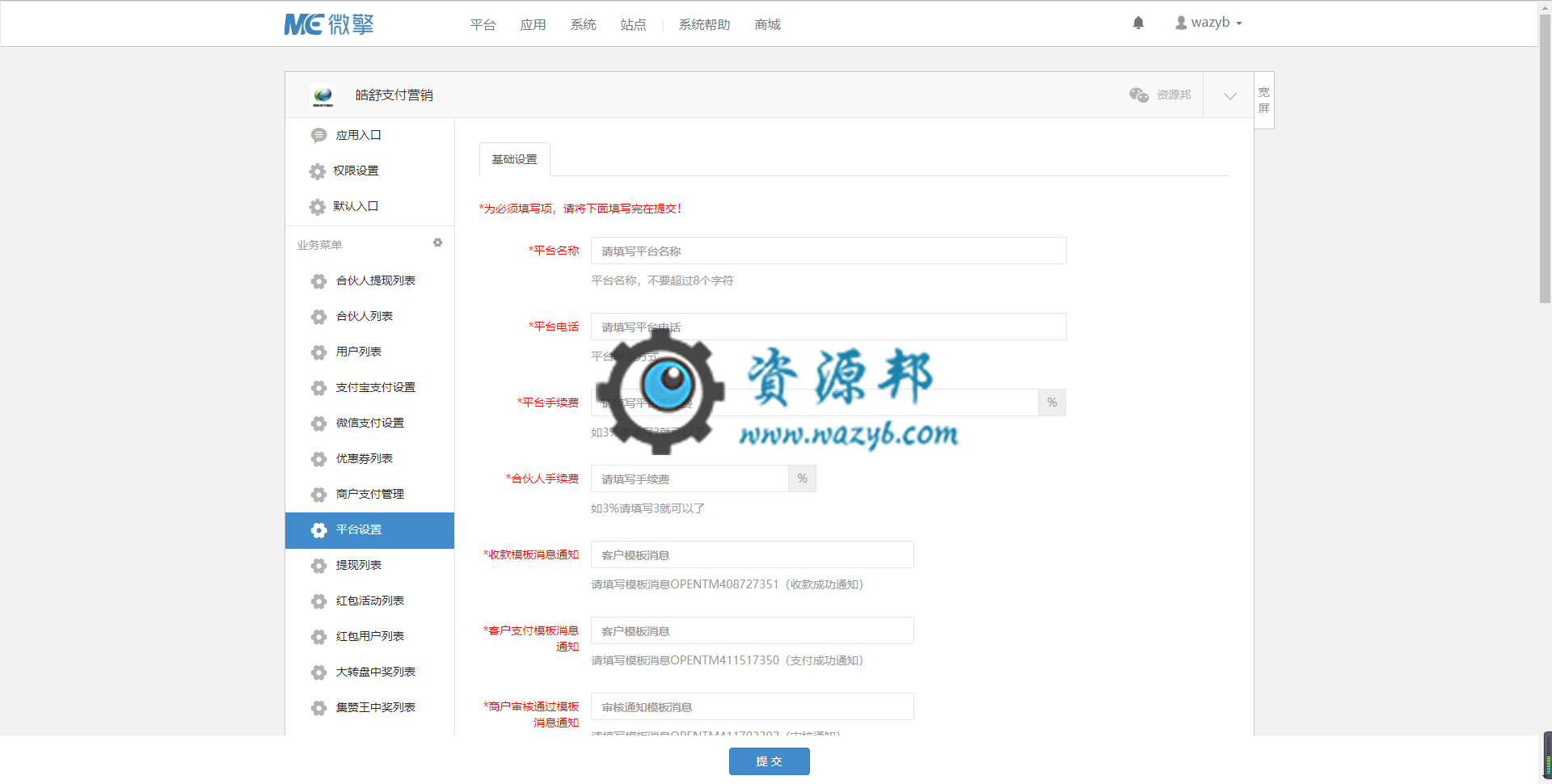
Task: Toggle 宽屏 wide-screen mode
Action: [1264, 100]
